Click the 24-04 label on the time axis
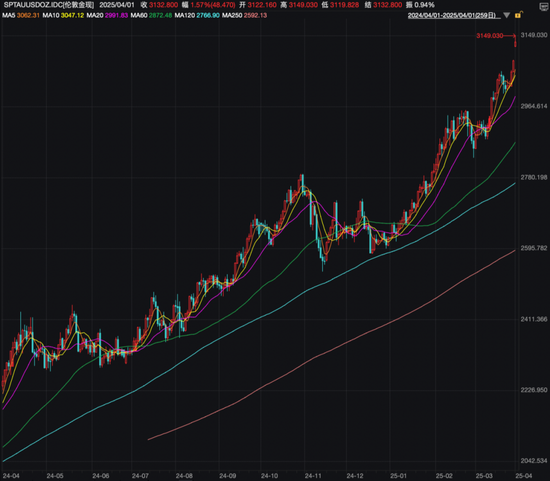Viewport: 550px width, 481px height. coord(11,476)
